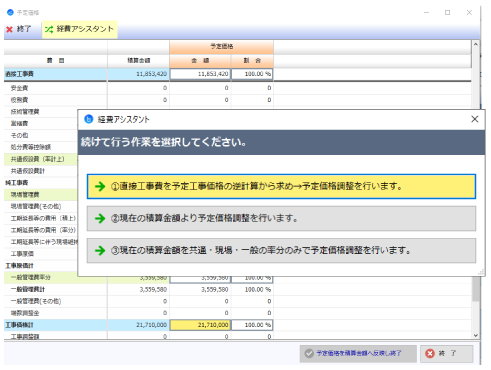Click the scrollbar up arrow of the table
491x370 pixels.
click(x=476, y=44)
